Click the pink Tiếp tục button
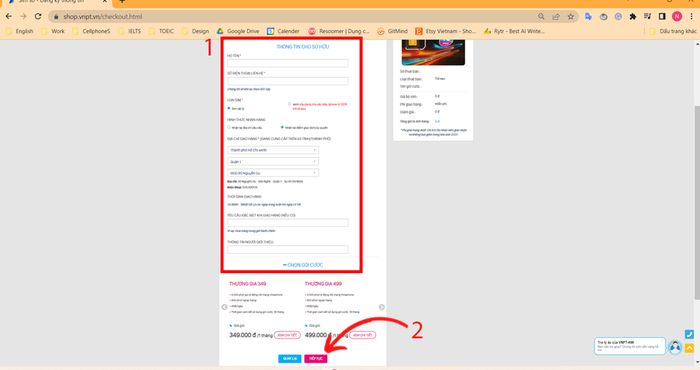Screen dimensions: 700x370 (x=316, y=359)
